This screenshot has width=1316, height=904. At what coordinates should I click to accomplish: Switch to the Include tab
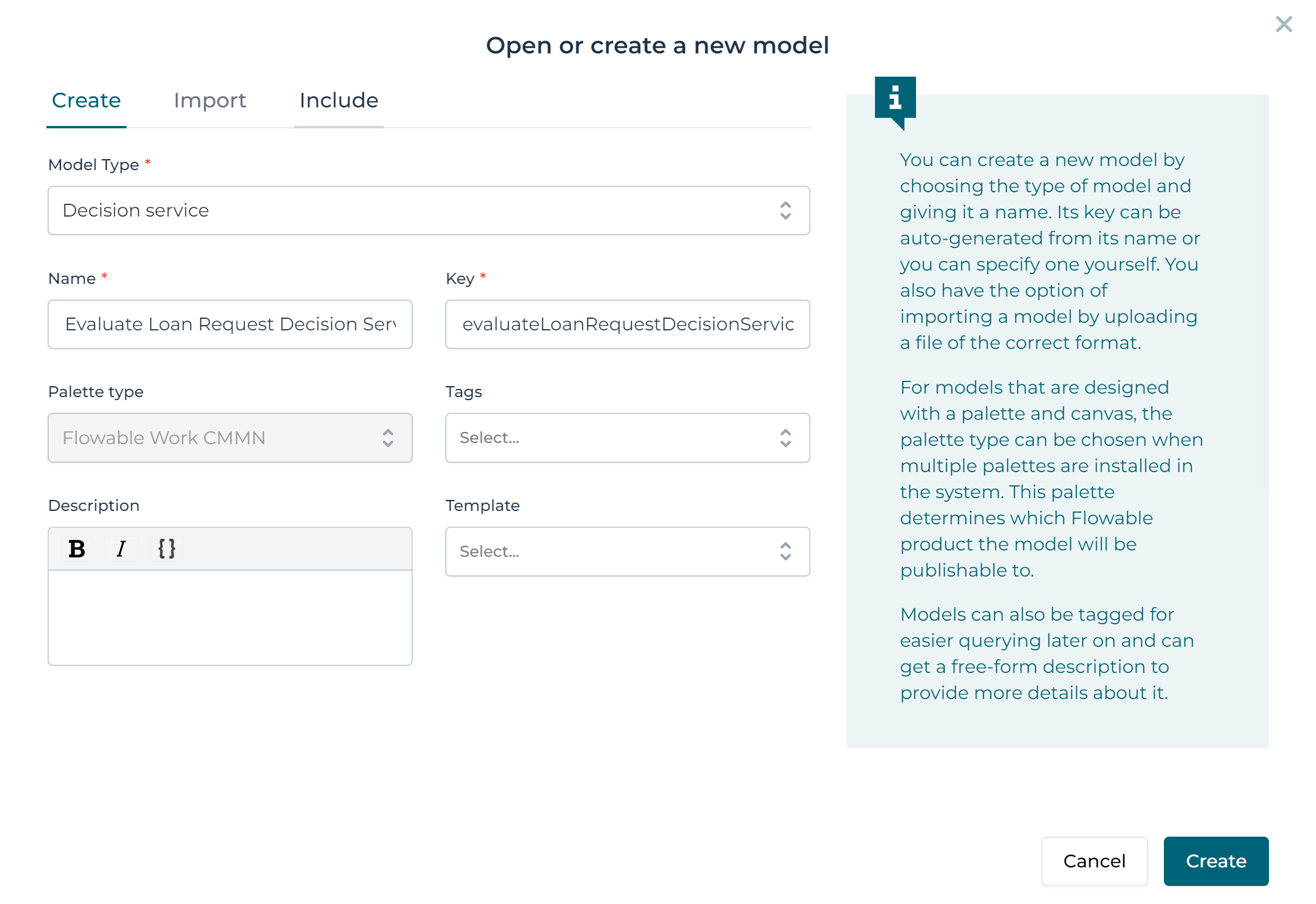pos(338,100)
